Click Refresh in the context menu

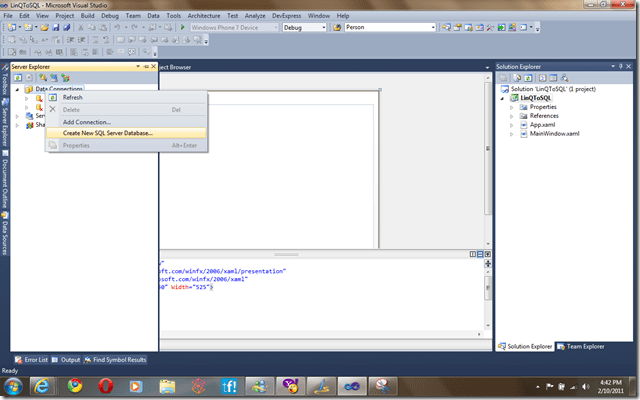tap(73, 97)
